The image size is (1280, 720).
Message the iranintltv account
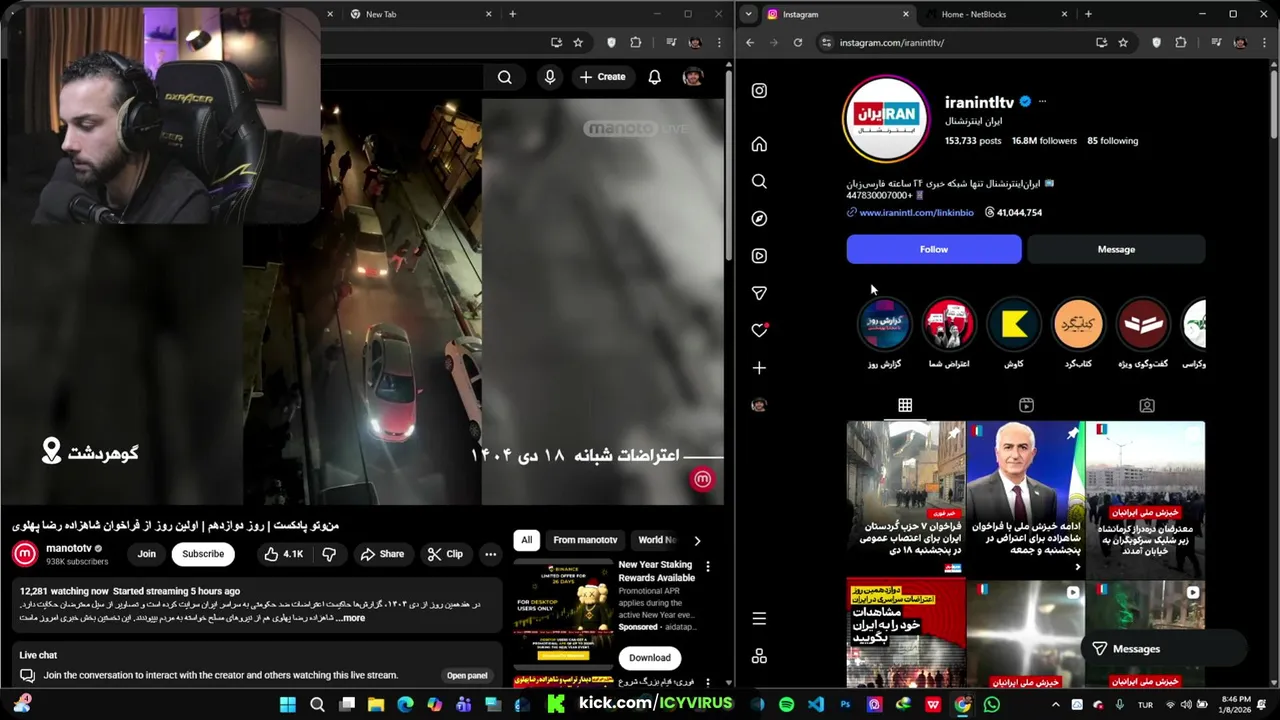point(1116,249)
